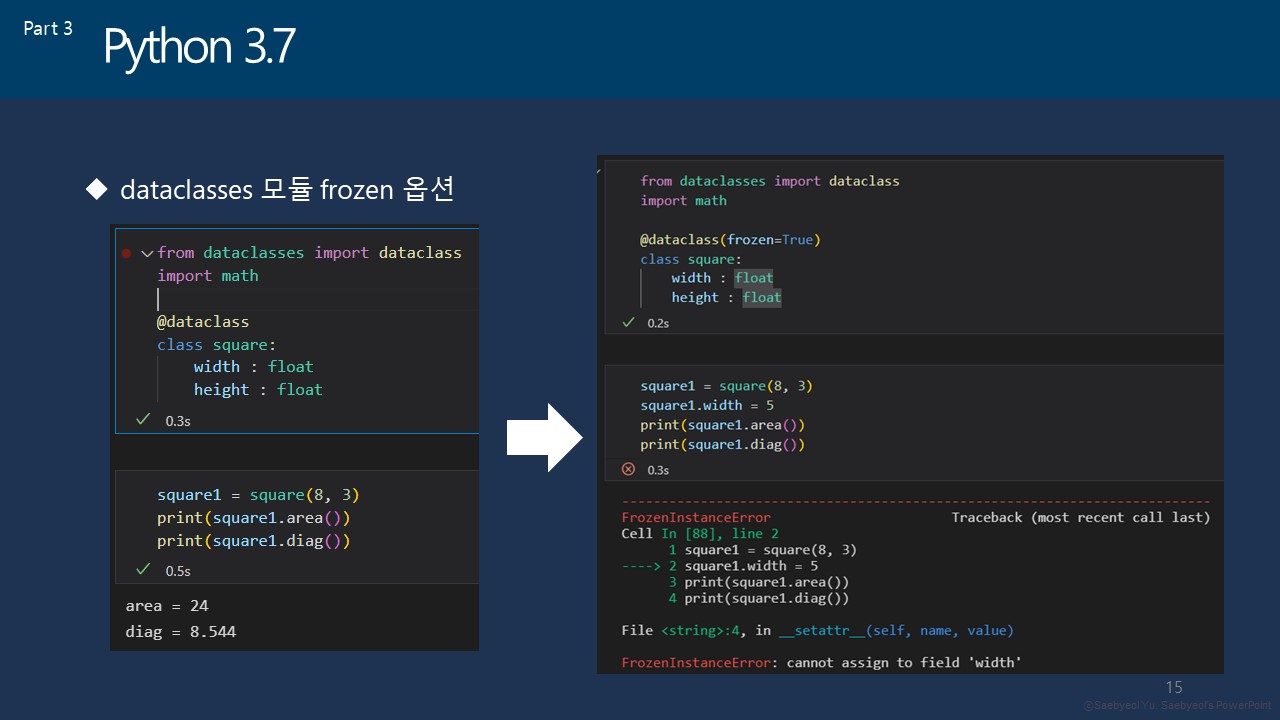Click "cannot assign to field 'width'" error message
Viewport: 1280px width, 720px height.
[x=904, y=662]
